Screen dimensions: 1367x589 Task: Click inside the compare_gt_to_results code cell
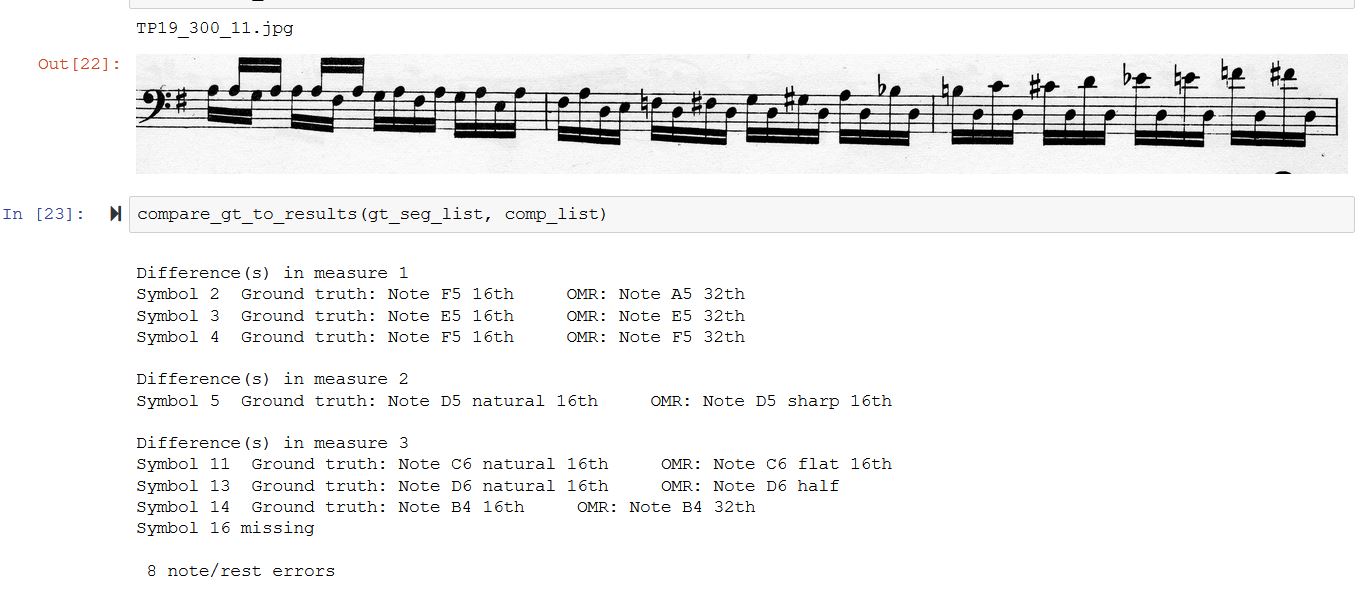900,214
